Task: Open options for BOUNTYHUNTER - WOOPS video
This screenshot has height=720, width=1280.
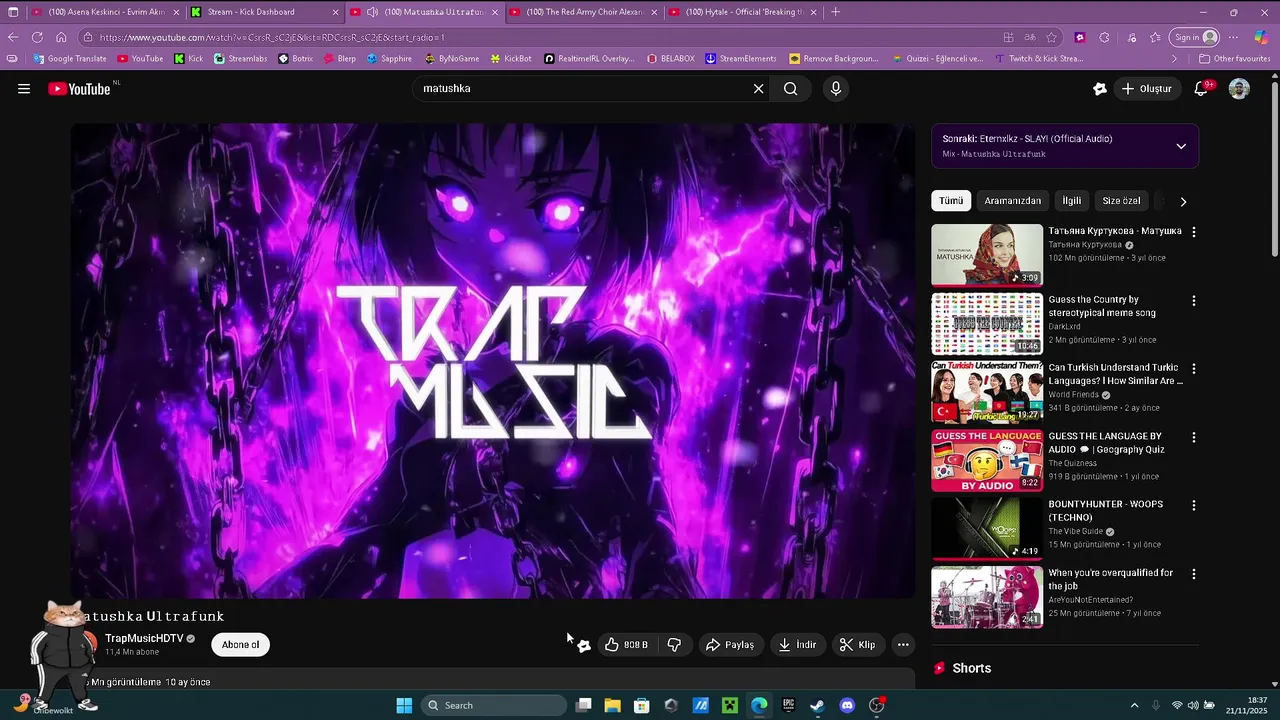Action: point(1193,506)
